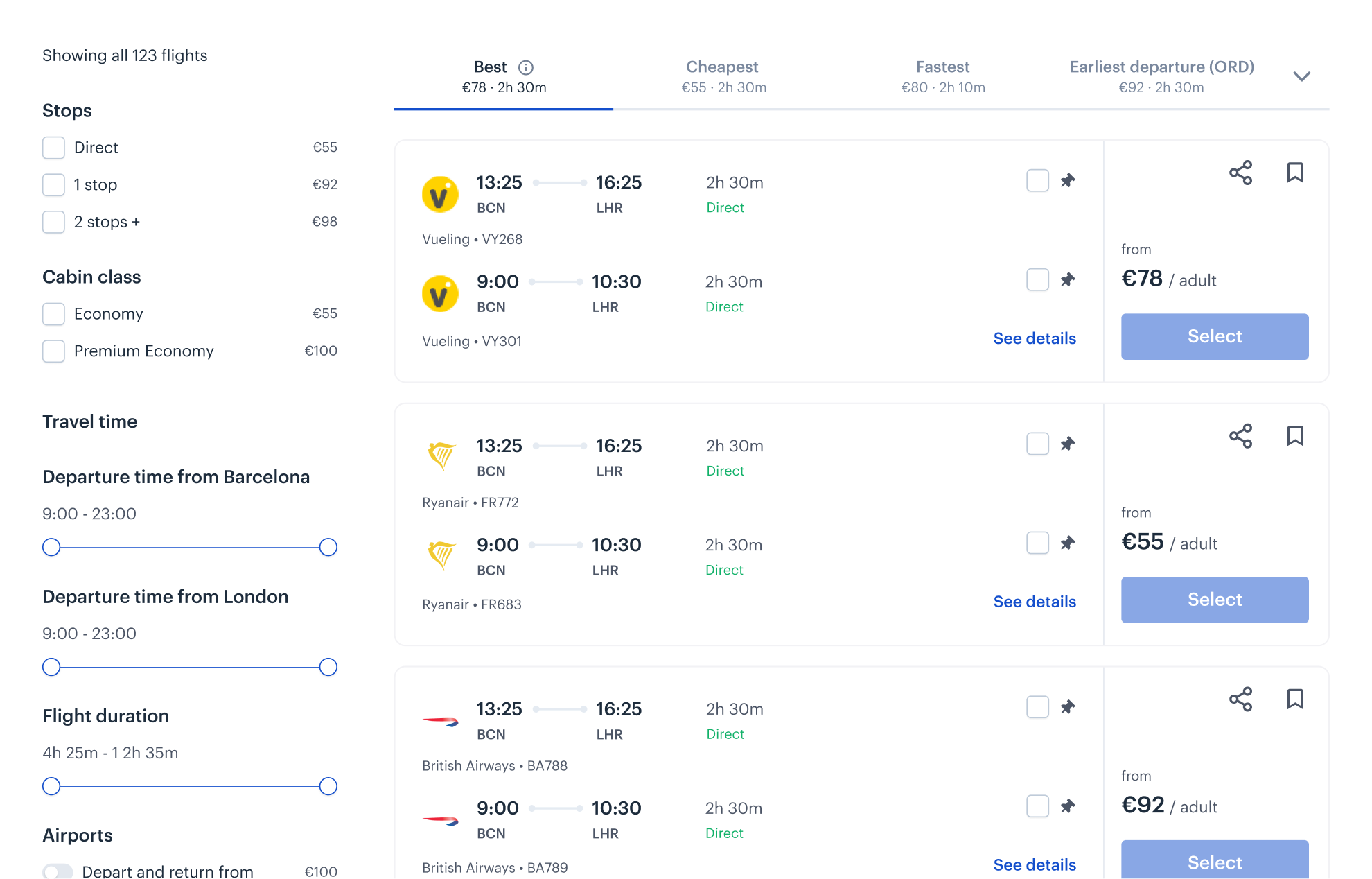Click left handle of Flight duration slider
This screenshot has width=1372, height=879.
coord(51,787)
